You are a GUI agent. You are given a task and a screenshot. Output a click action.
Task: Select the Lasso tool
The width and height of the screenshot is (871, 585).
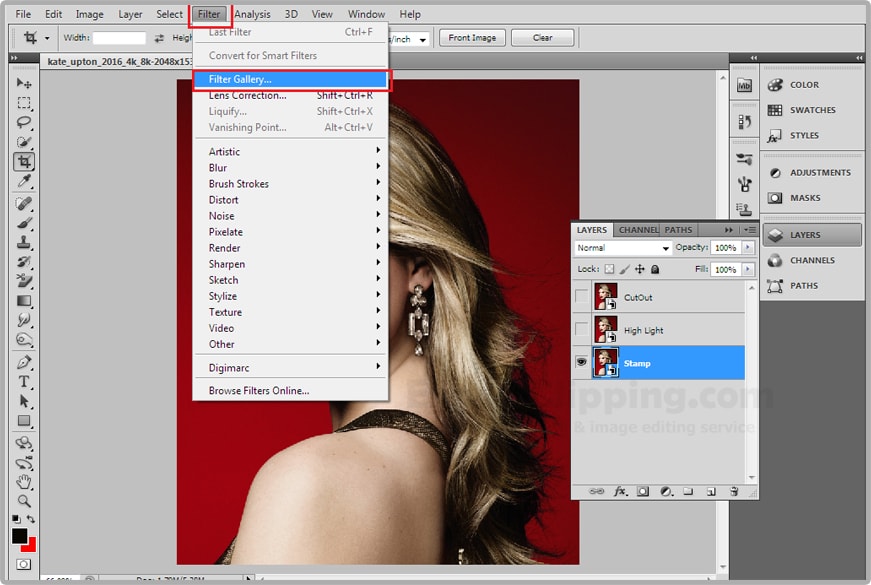pos(24,123)
